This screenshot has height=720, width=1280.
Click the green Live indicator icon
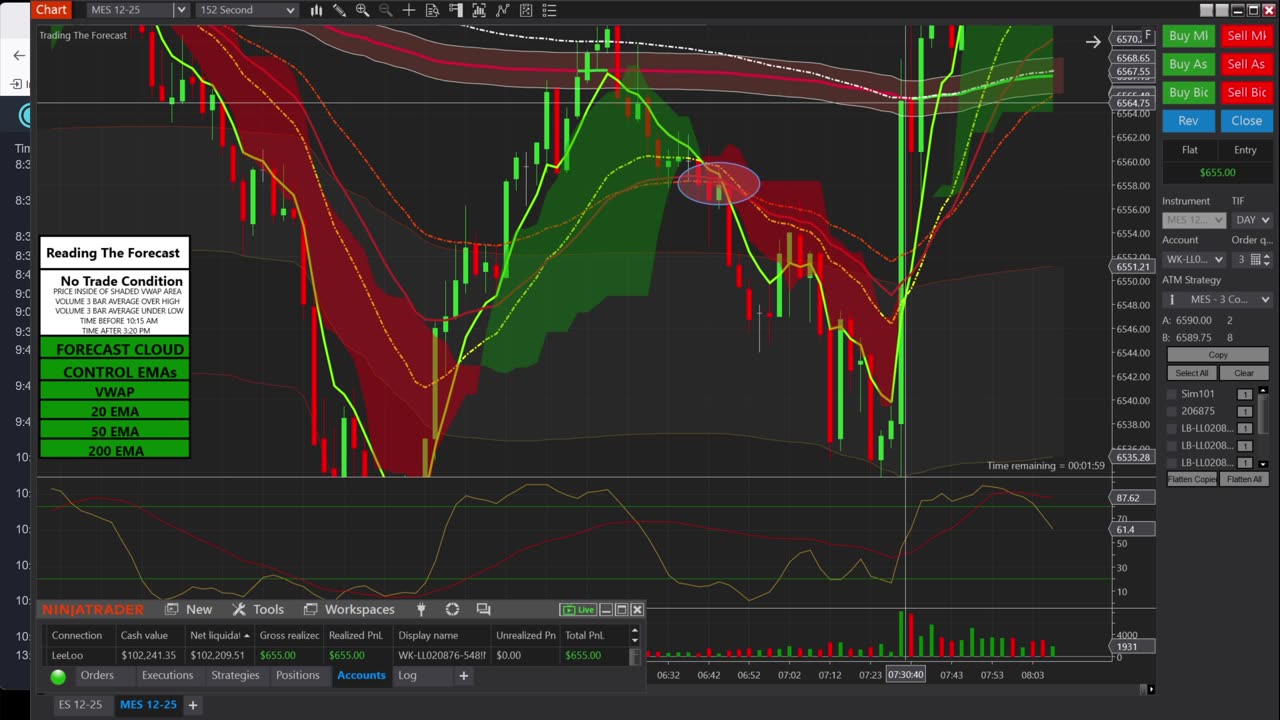click(x=578, y=609)
